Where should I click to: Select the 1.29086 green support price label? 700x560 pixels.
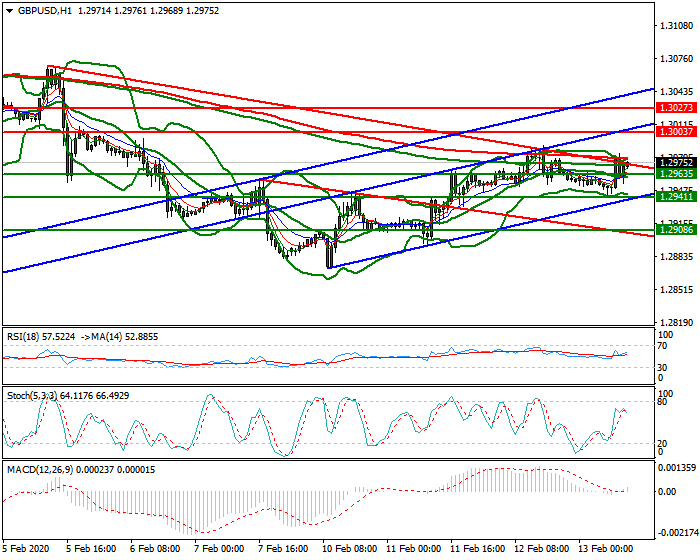(x=676, y=230)
